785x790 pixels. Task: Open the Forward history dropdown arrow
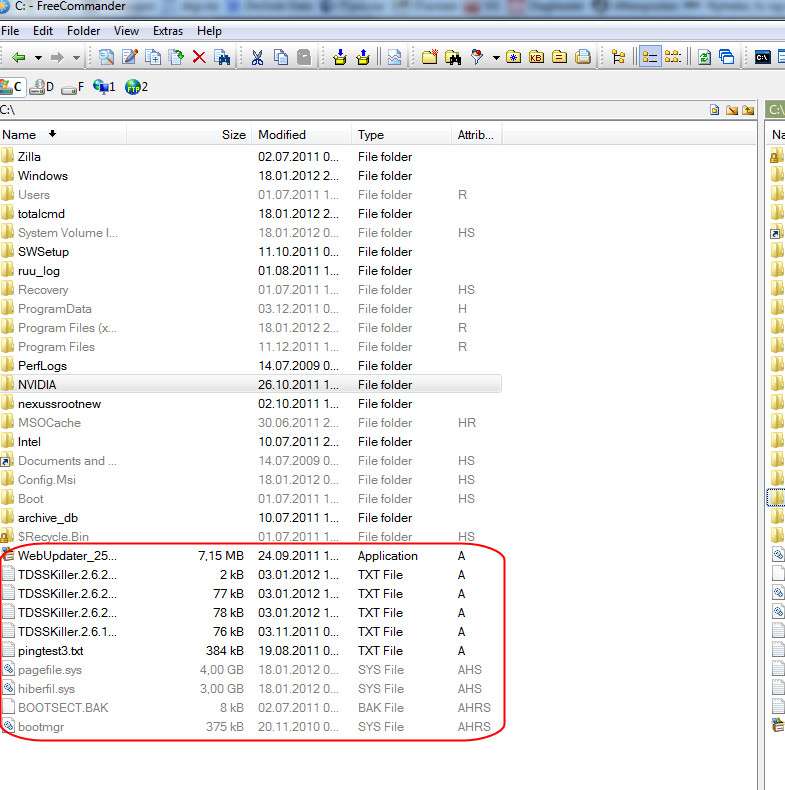[76, 58]
